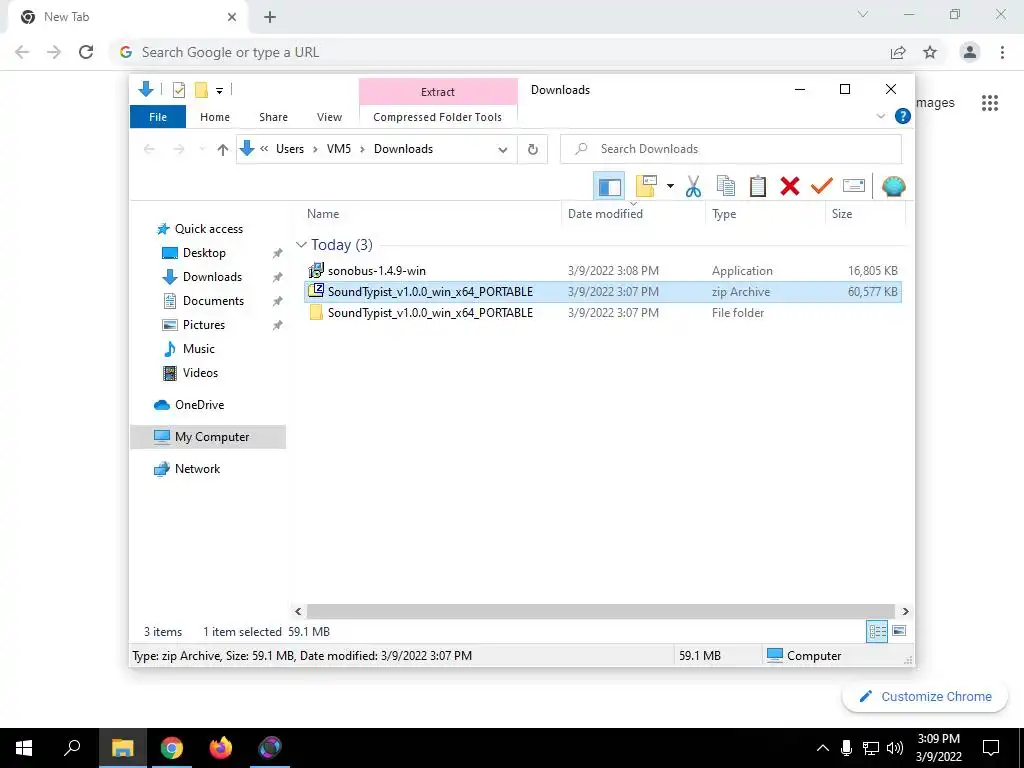This screenshot has height=768, width=1024.
Task: Toggle the navigation pane toolbar button
Action: (x=609, y=187)
